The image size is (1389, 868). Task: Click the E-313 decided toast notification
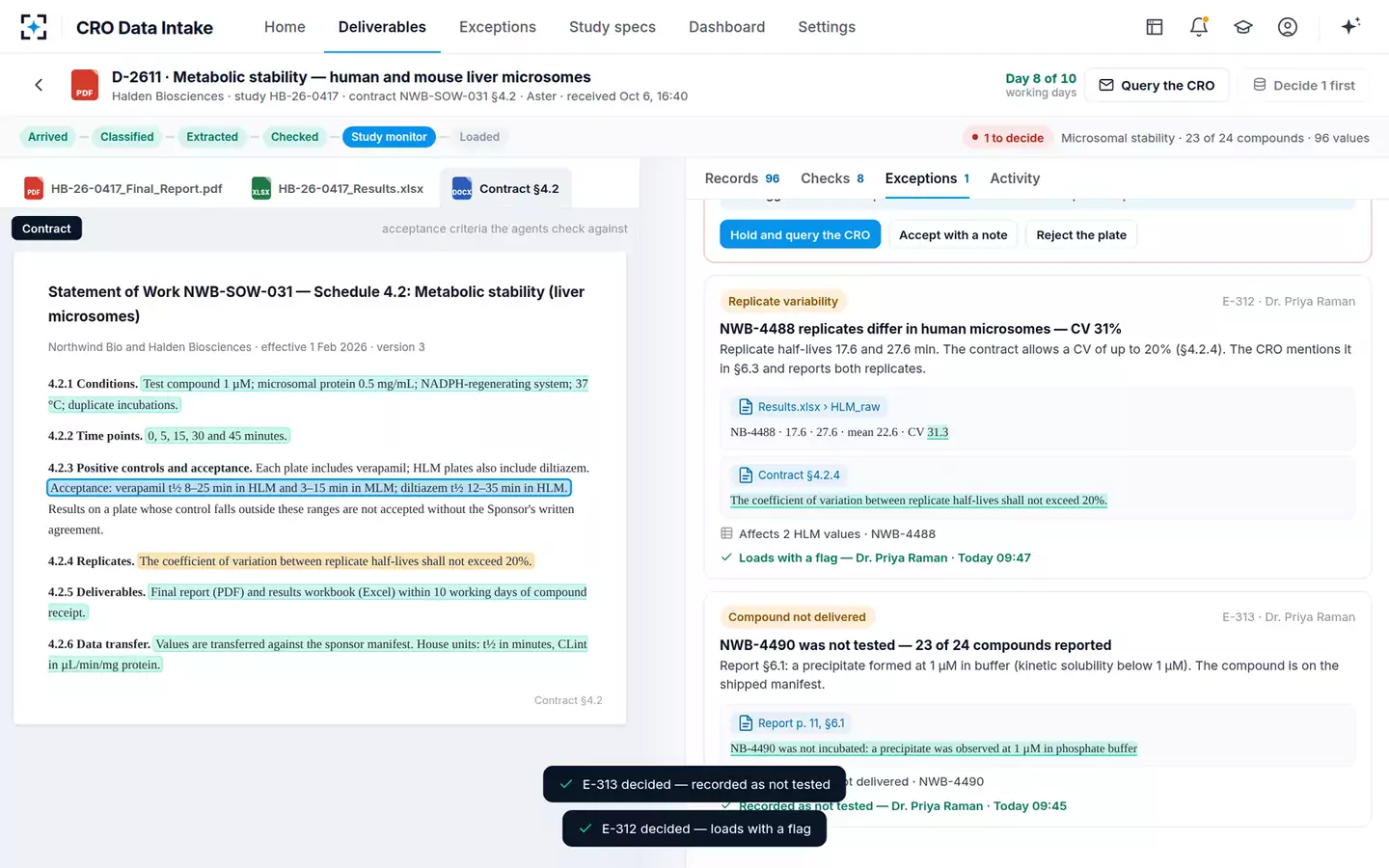(x=694, y=784)
